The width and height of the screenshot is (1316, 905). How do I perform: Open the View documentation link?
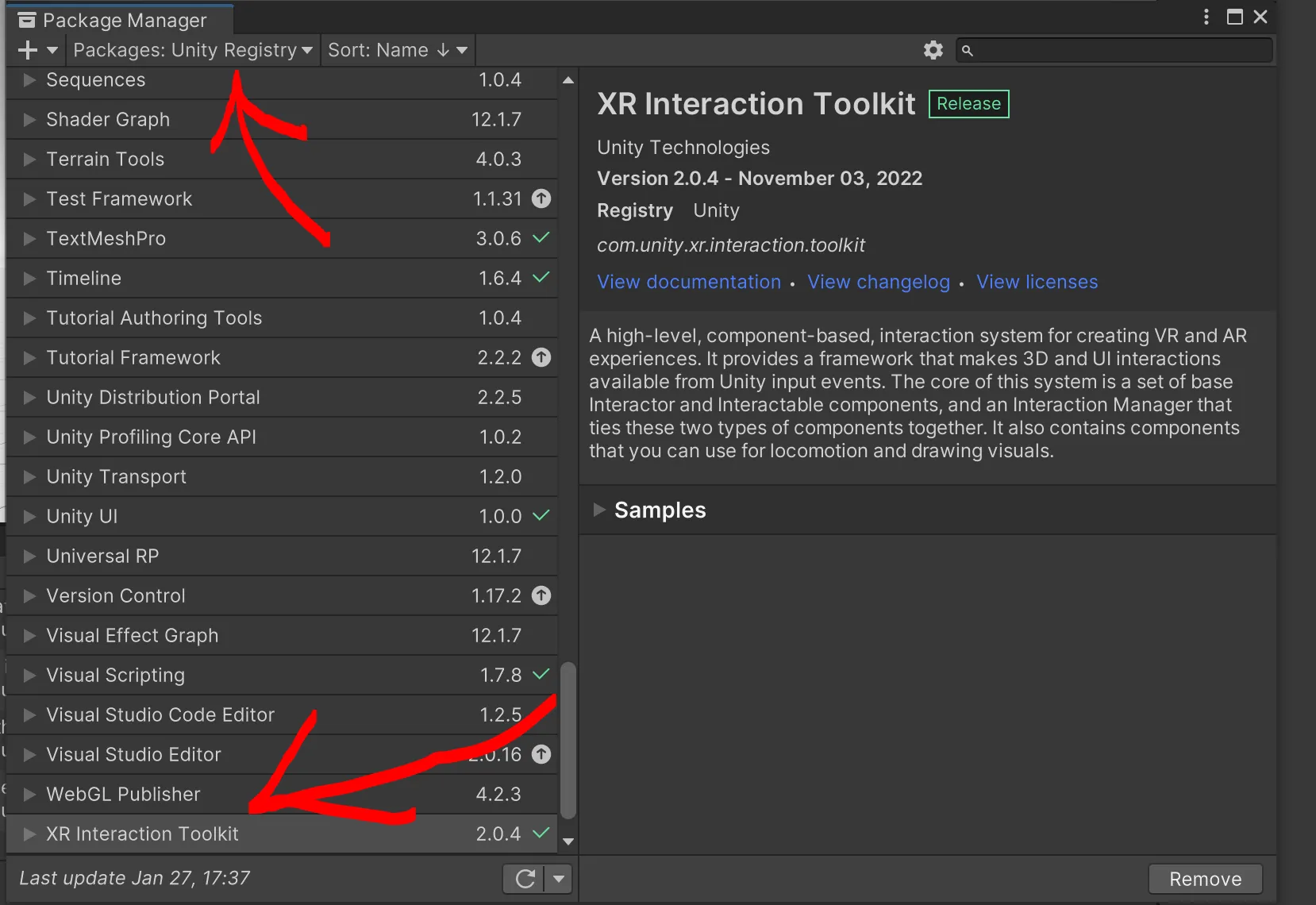(x=689, y=282)
